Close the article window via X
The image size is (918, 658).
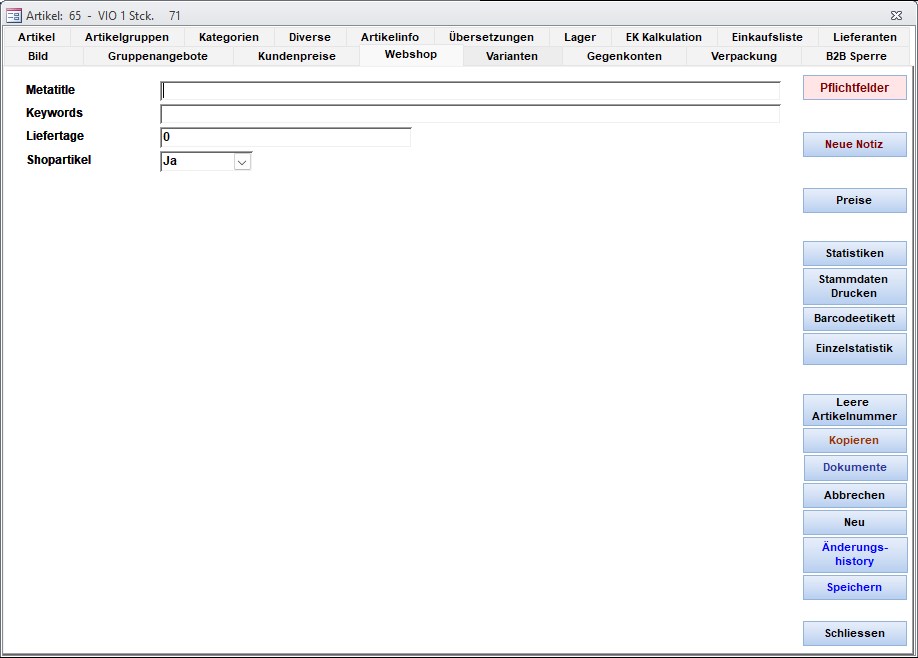coord(895,15)
